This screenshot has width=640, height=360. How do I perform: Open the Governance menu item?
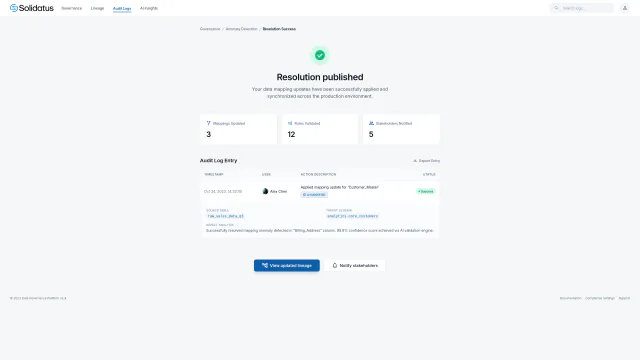coord(71,8)
